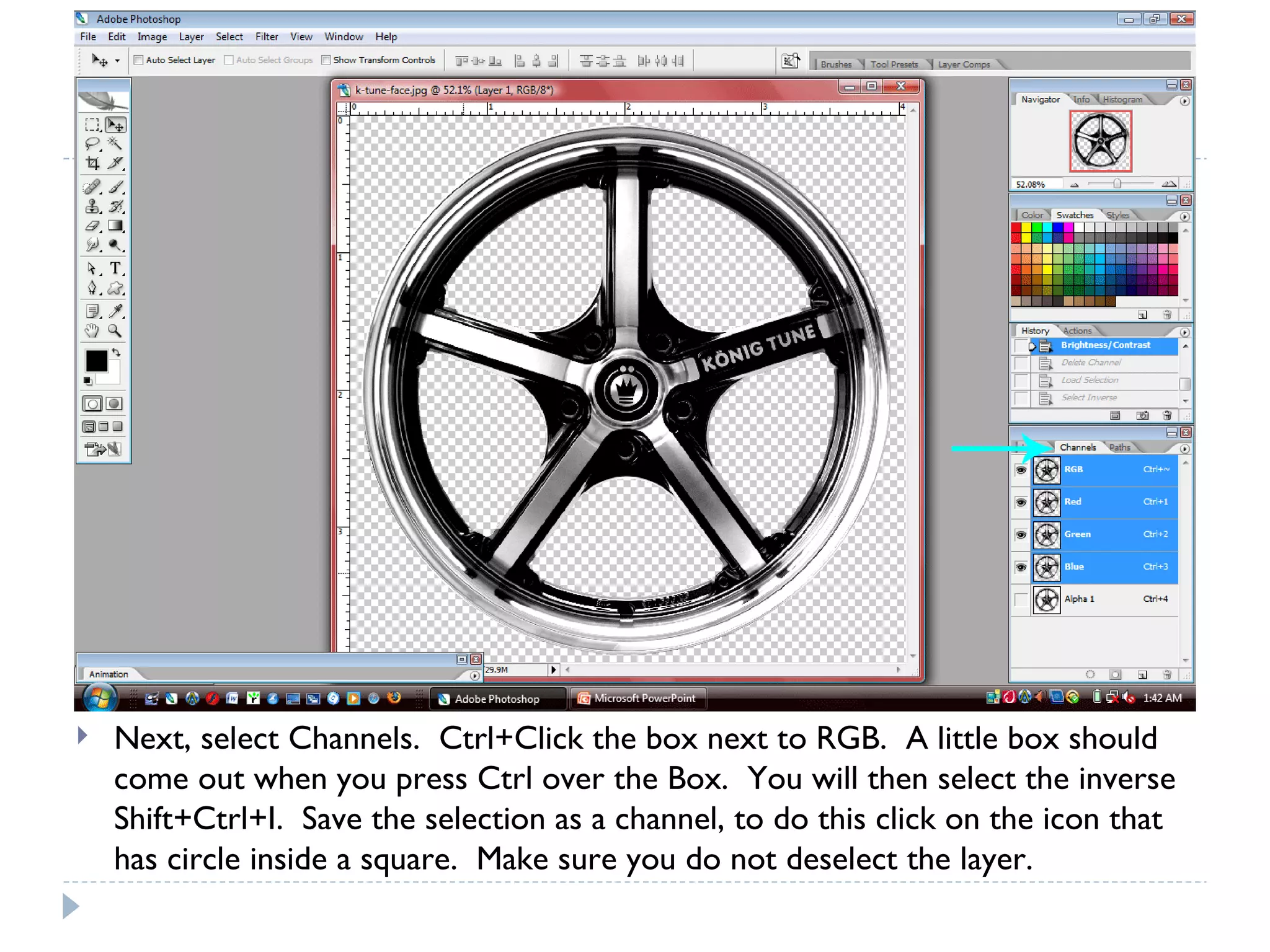Delete current channel with trash icon

point(1167,674)
